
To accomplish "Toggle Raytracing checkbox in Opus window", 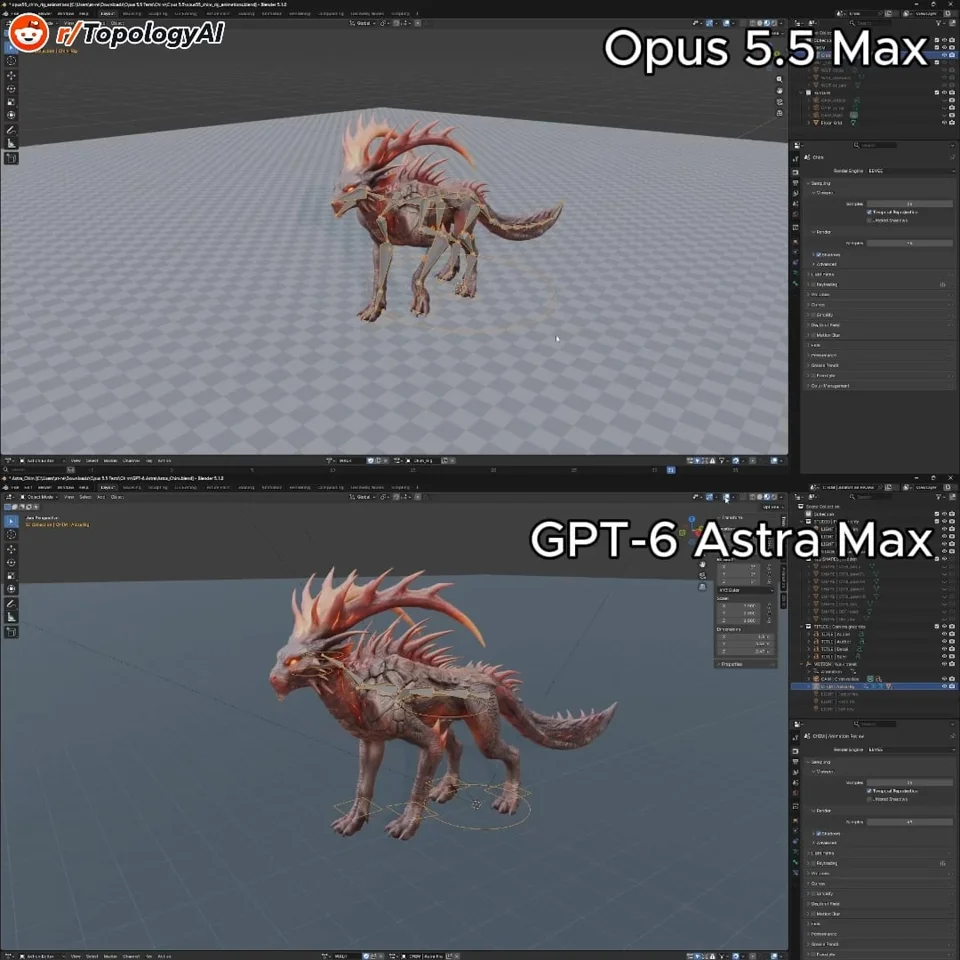I will click(x=814, y=284).
